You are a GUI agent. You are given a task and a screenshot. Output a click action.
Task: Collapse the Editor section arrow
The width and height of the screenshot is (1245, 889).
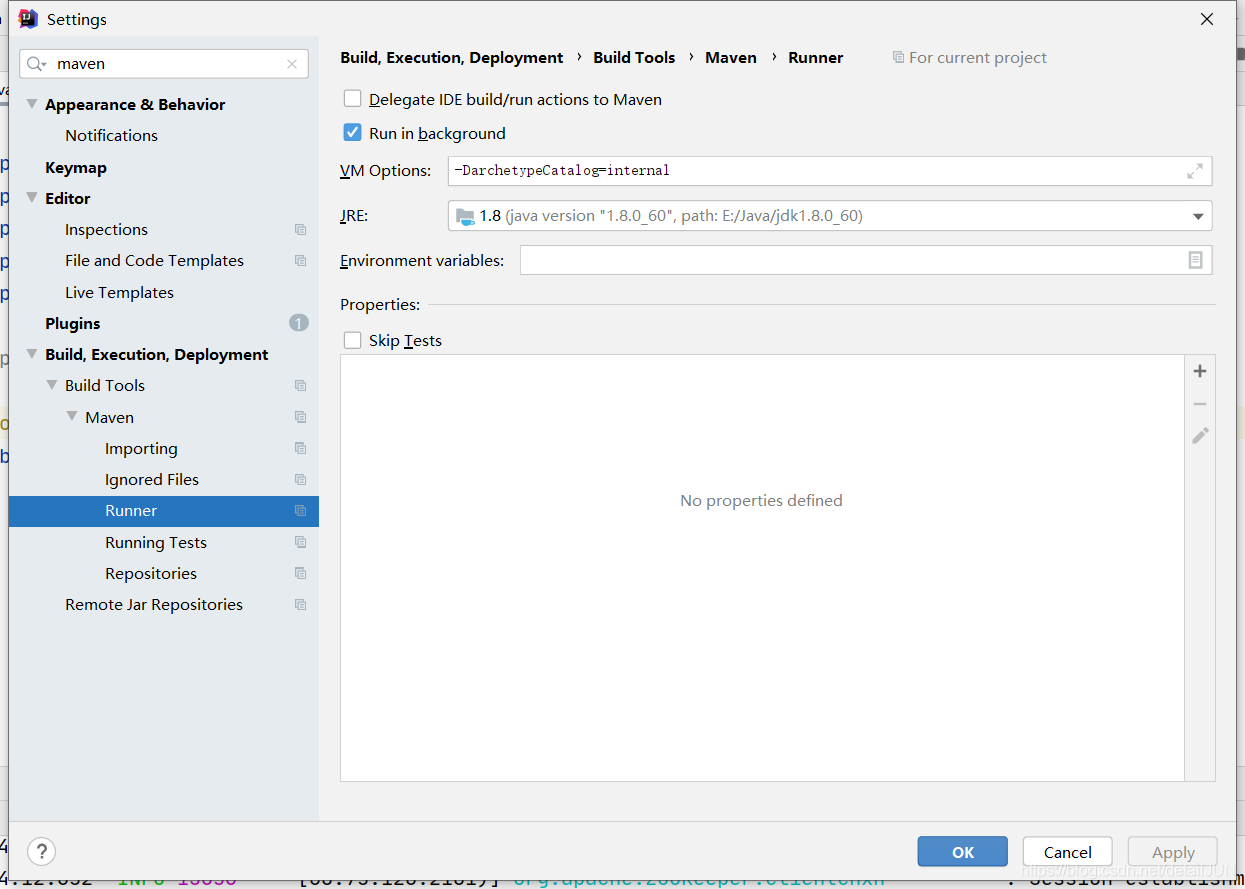pyautogui.click(x=32, y=198)
